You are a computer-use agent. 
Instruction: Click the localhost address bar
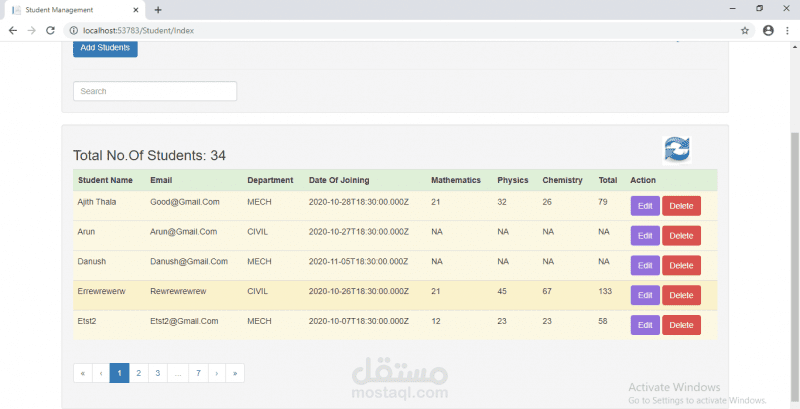(400, 30)
